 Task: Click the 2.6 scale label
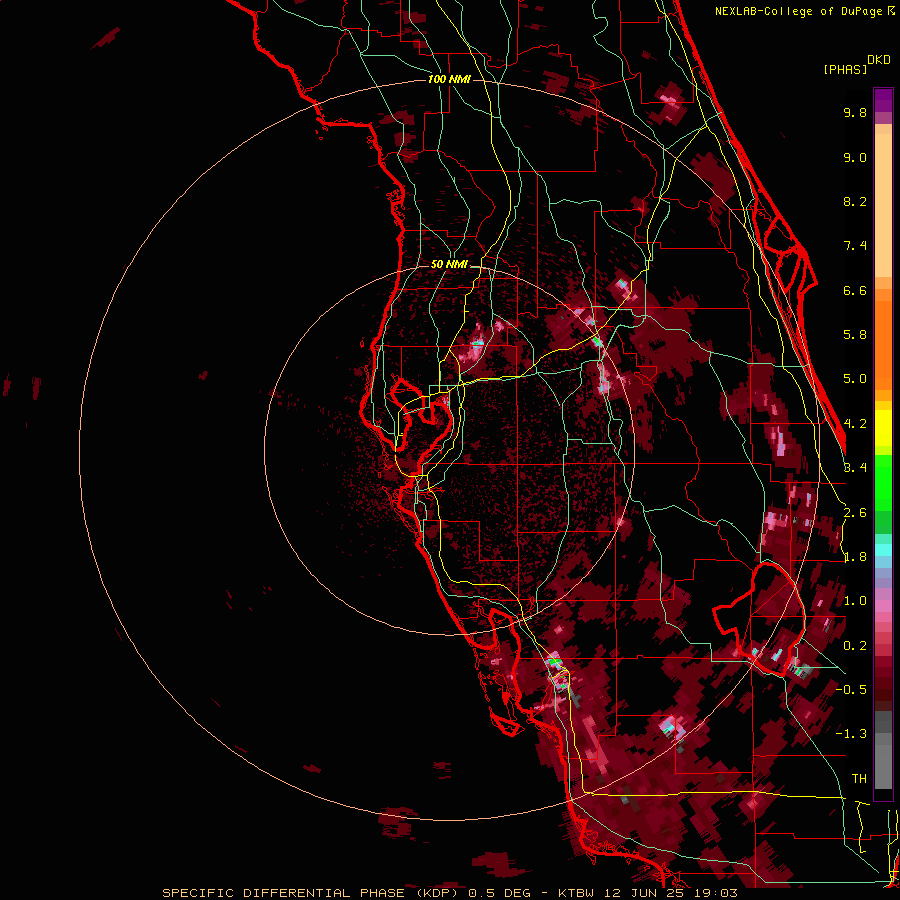pyautogui.click(x=855, y=513)
